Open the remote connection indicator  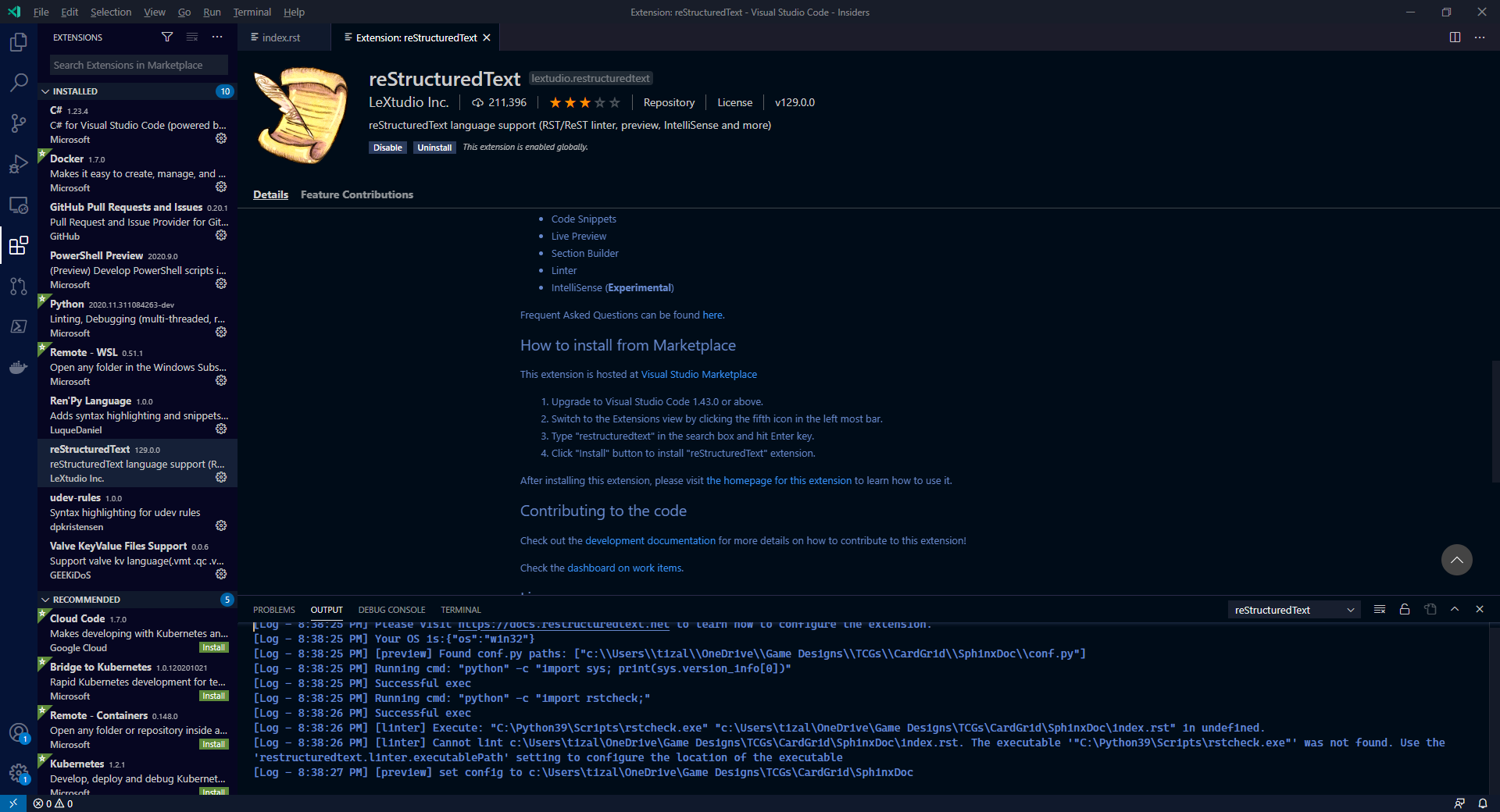[x=12, y=803]
